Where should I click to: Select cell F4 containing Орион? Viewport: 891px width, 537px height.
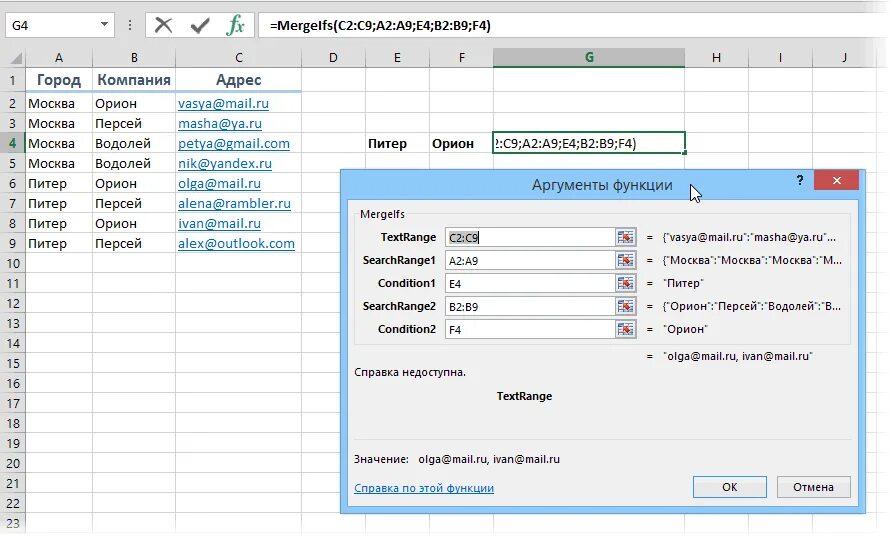461,143
